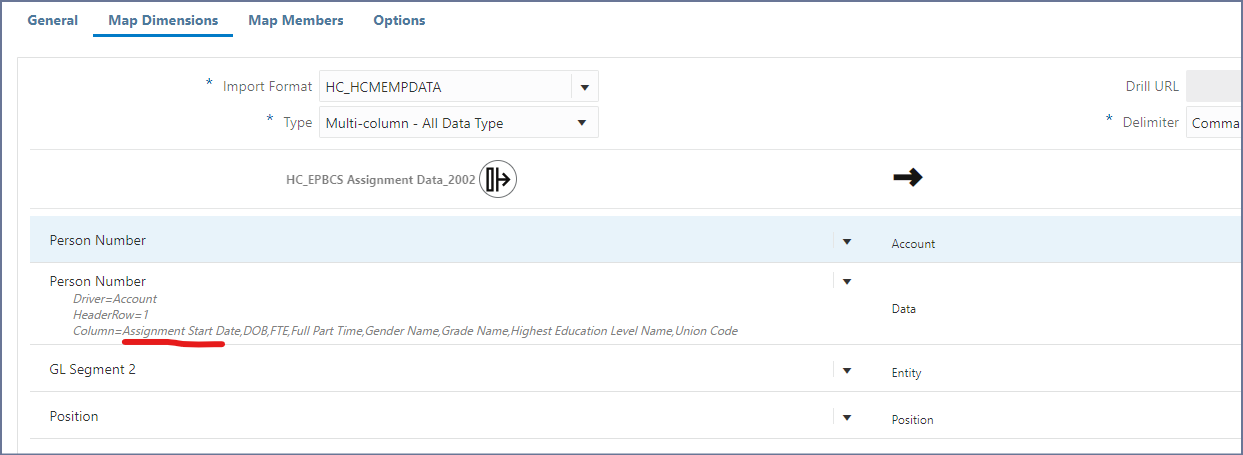Click the Drill URL input field
1243x455 pixels.
[x=1214, y=86]
